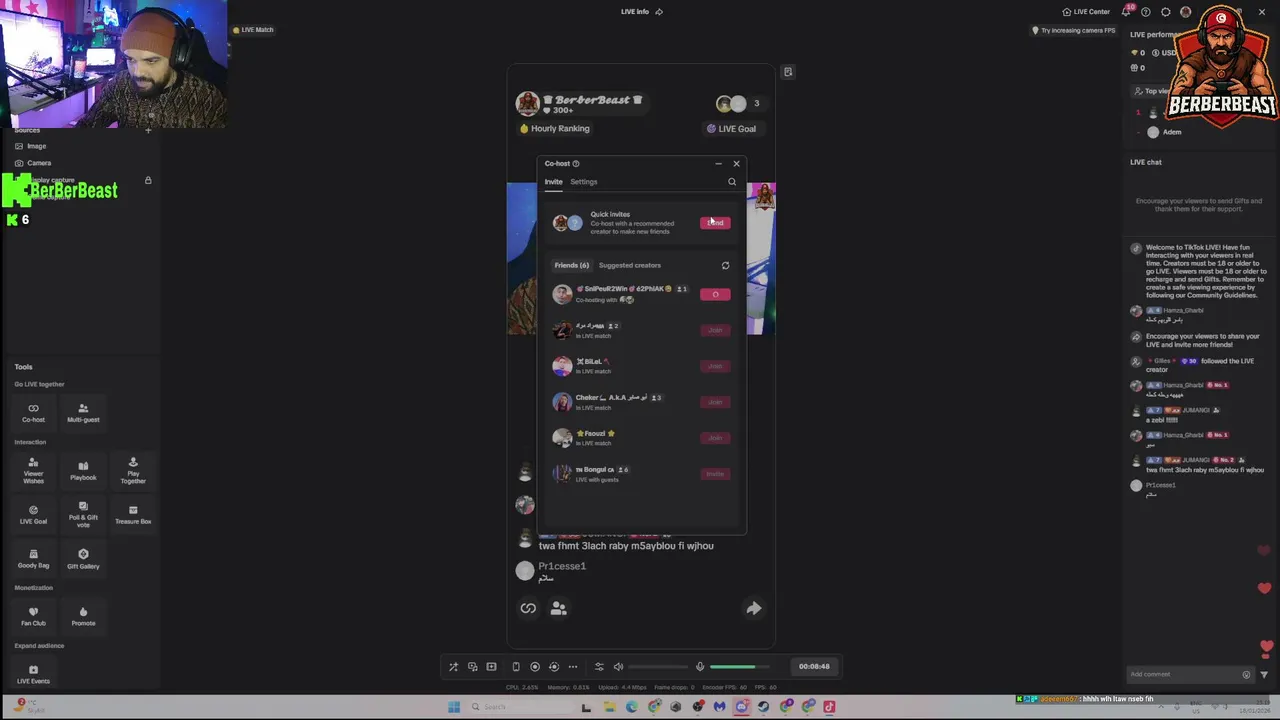Open File Explorer from the taskbar
Viewport: 1280px width, 720px height.
609,707
